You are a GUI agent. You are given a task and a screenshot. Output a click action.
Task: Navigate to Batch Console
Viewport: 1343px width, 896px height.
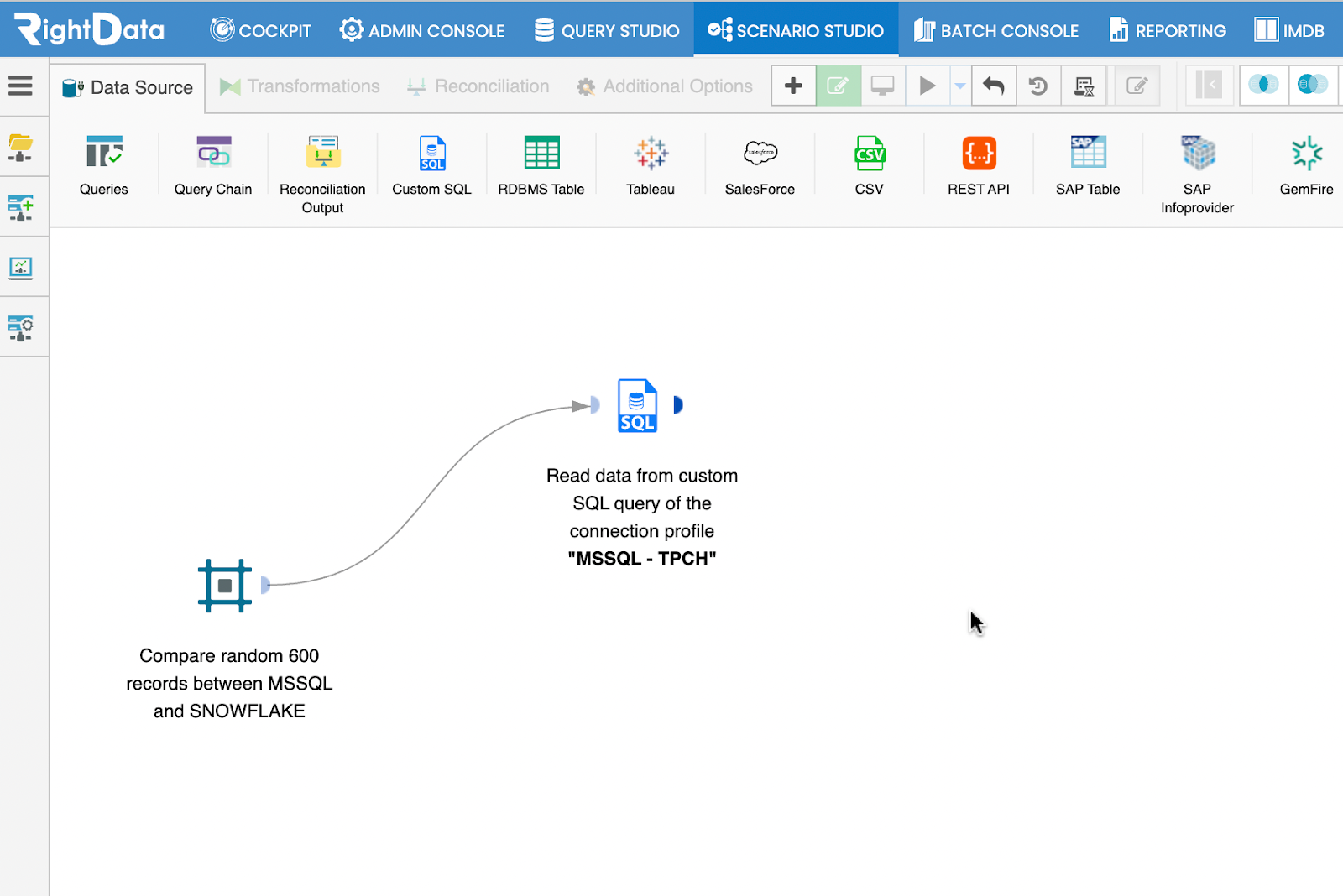coord(995,29)
